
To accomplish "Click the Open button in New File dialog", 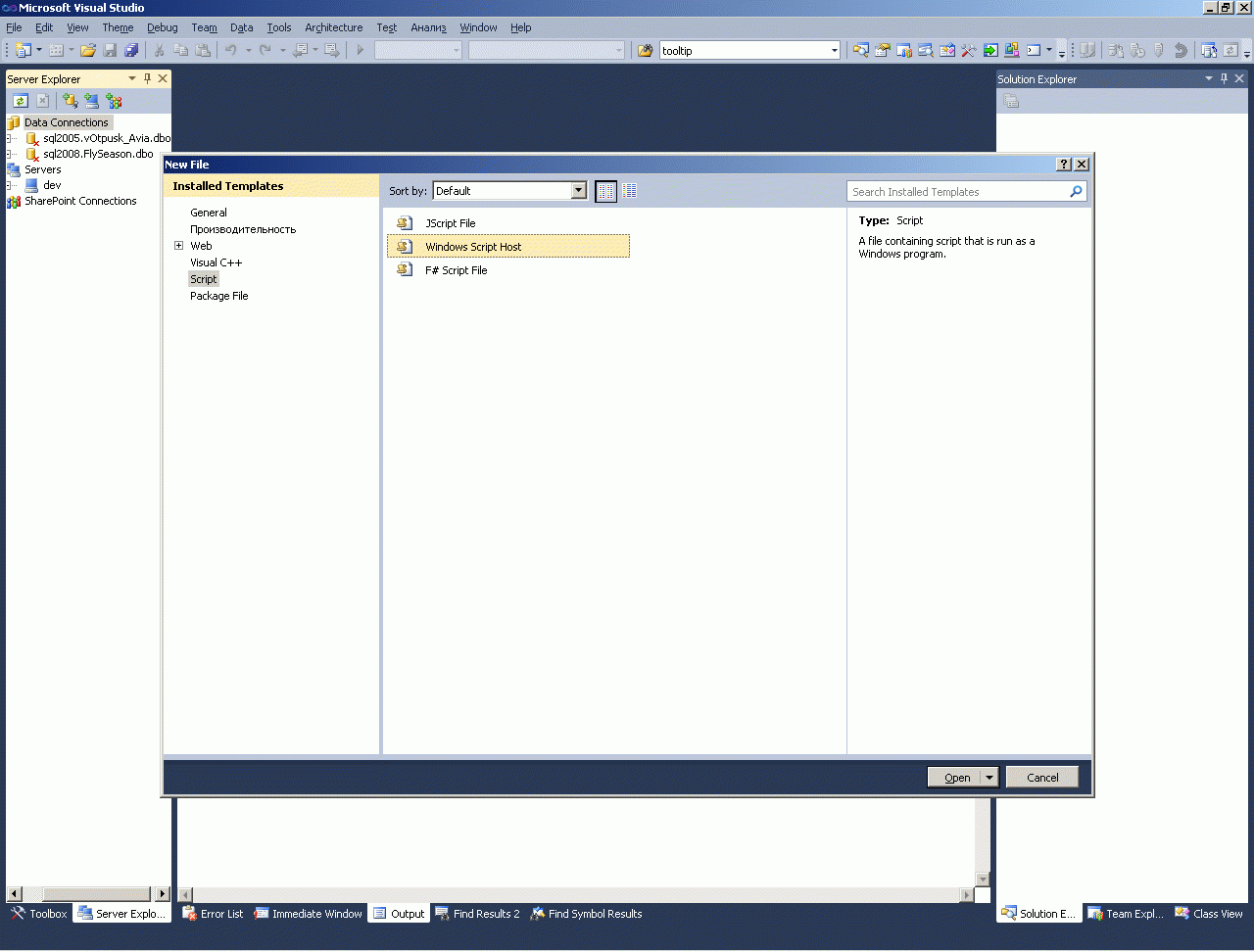I will coord(954,778).
